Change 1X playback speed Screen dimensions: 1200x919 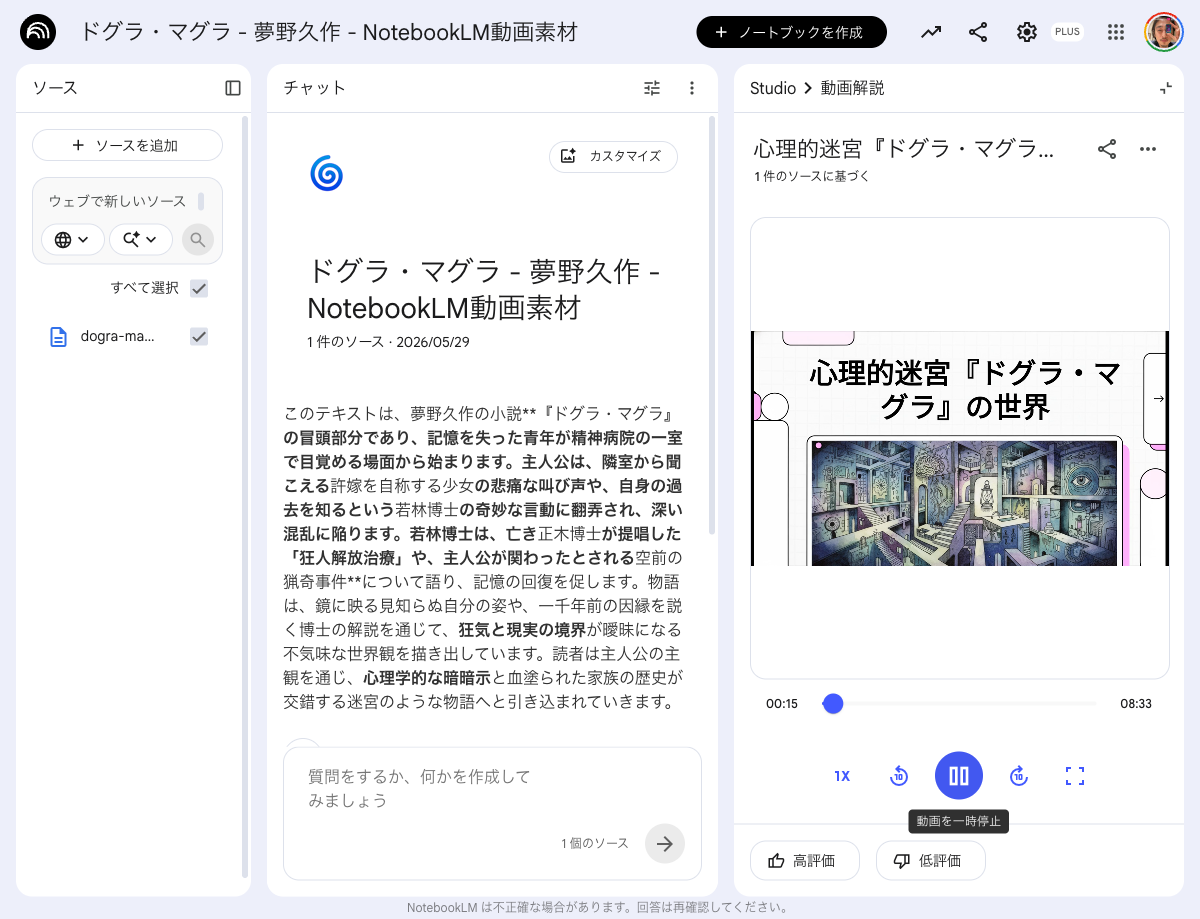[x=842, y=776]
